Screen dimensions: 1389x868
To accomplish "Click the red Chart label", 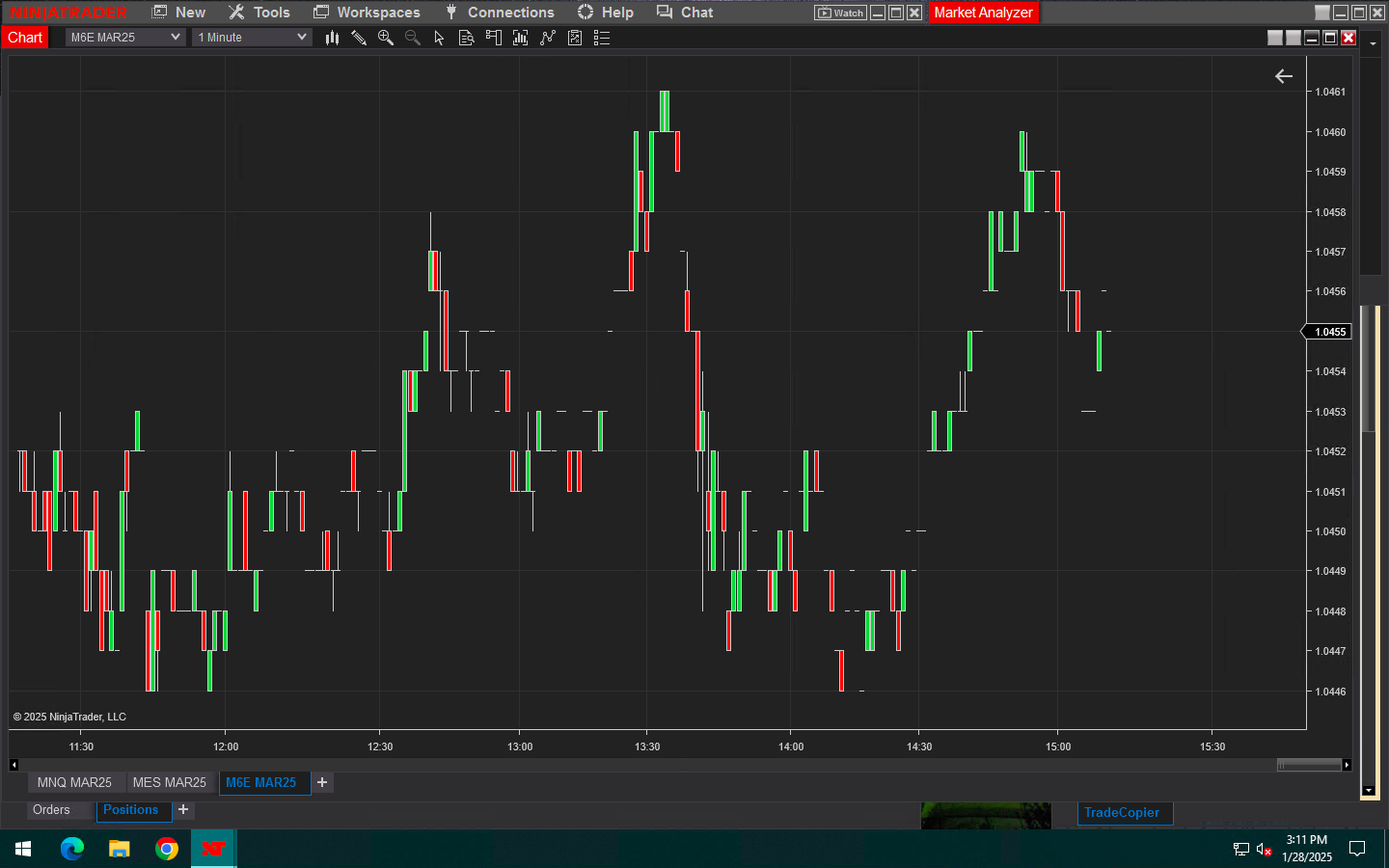I will pos(25,38).
